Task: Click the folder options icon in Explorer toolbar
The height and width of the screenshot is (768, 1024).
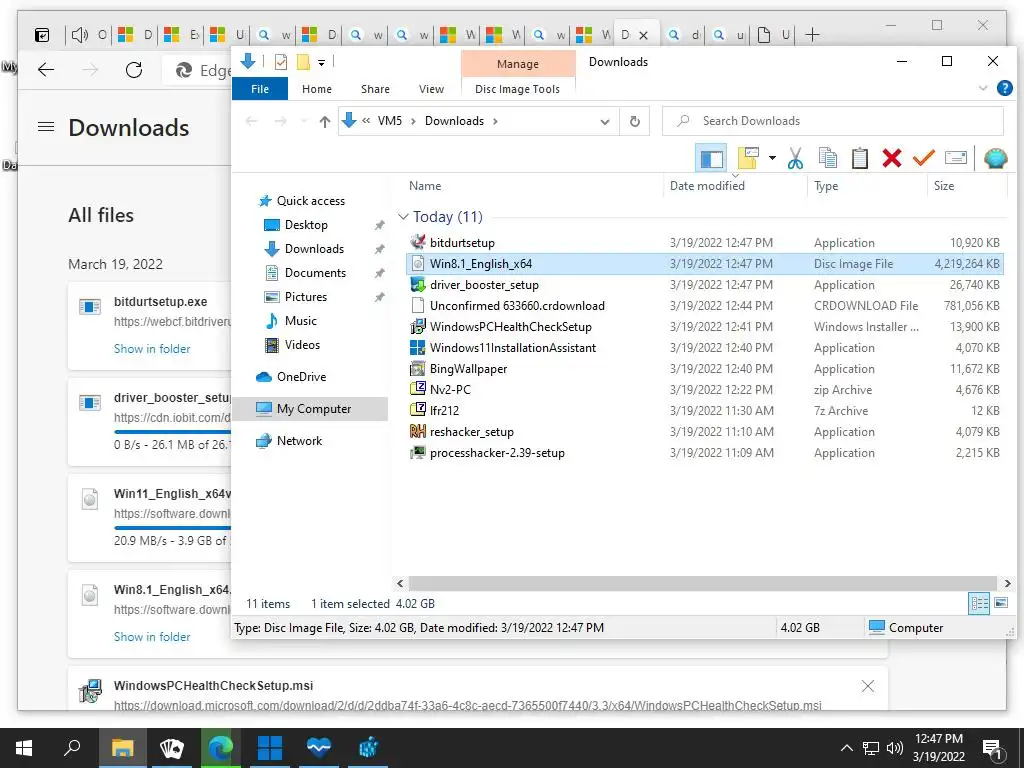Action: 748,159
